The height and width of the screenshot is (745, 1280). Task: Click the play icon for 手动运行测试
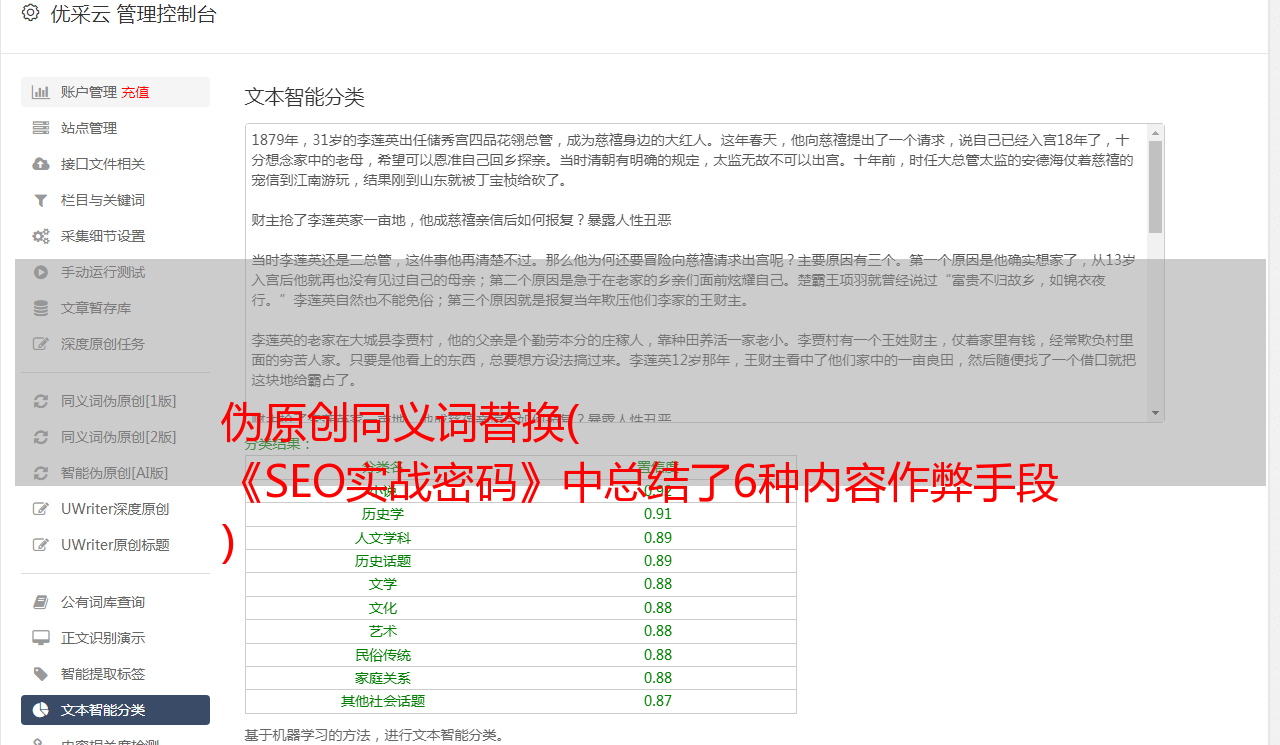(x=41, y=272)
